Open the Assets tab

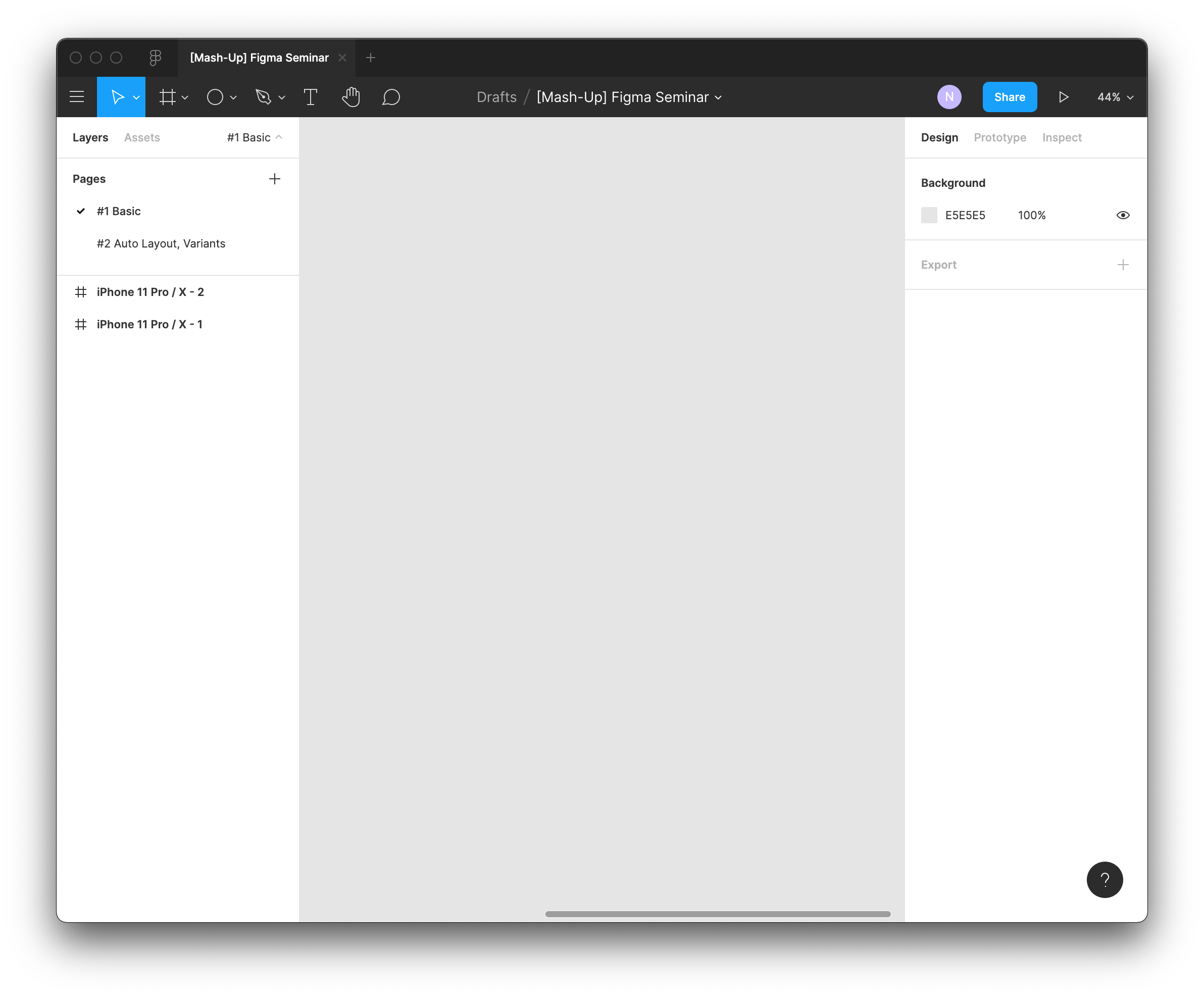141,137
